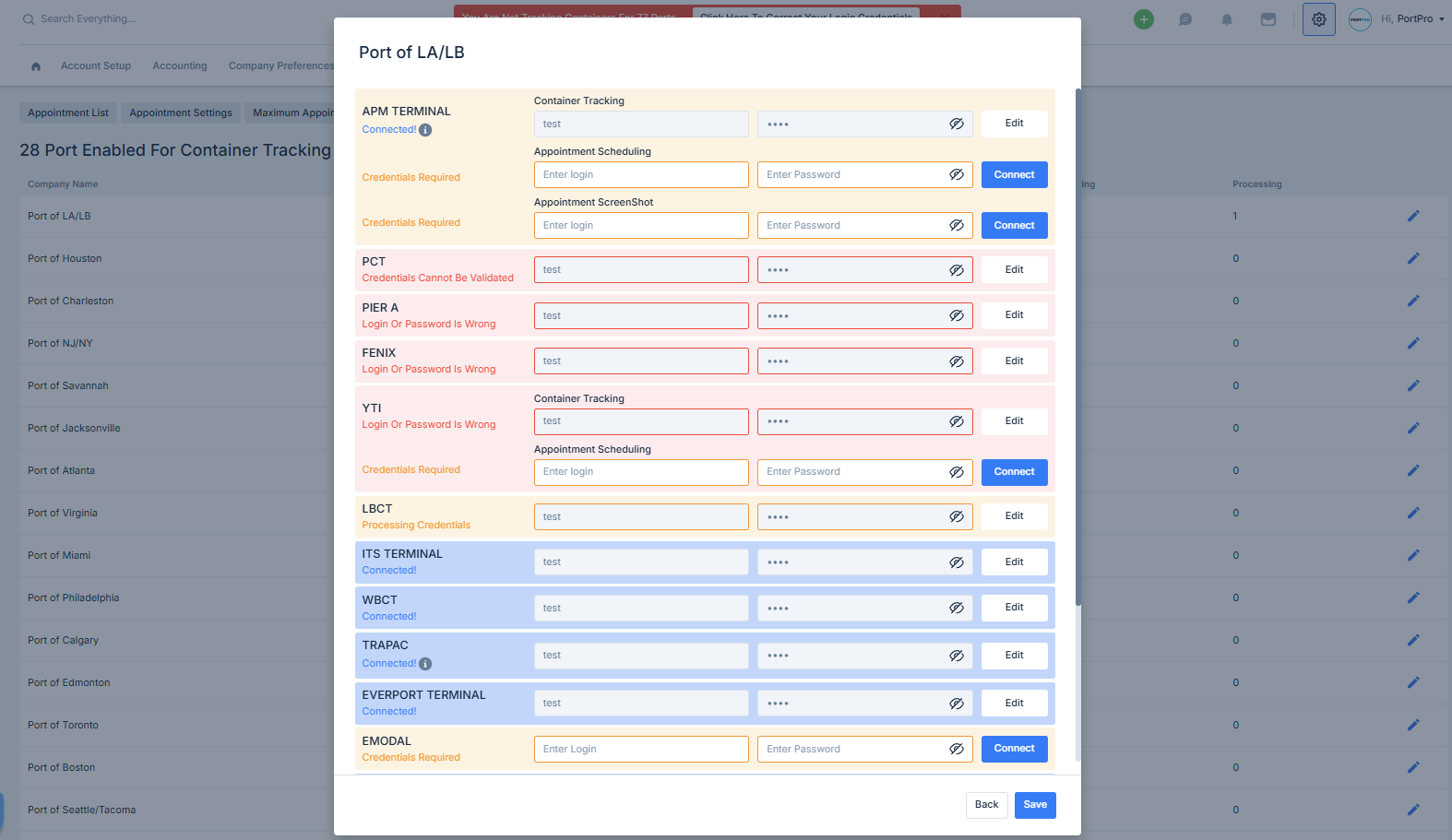Edit EVERPORT TERMINAL credentials

1014,704
